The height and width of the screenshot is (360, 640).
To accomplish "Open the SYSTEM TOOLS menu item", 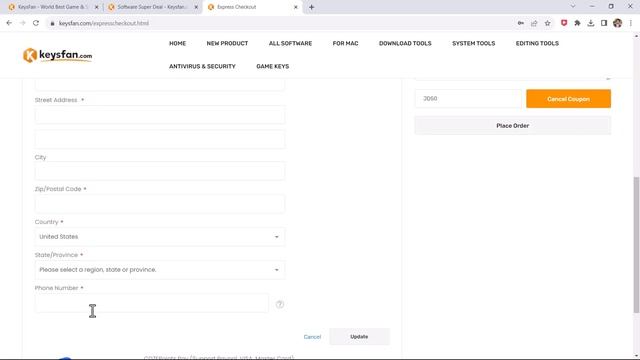I will [473, 43].
